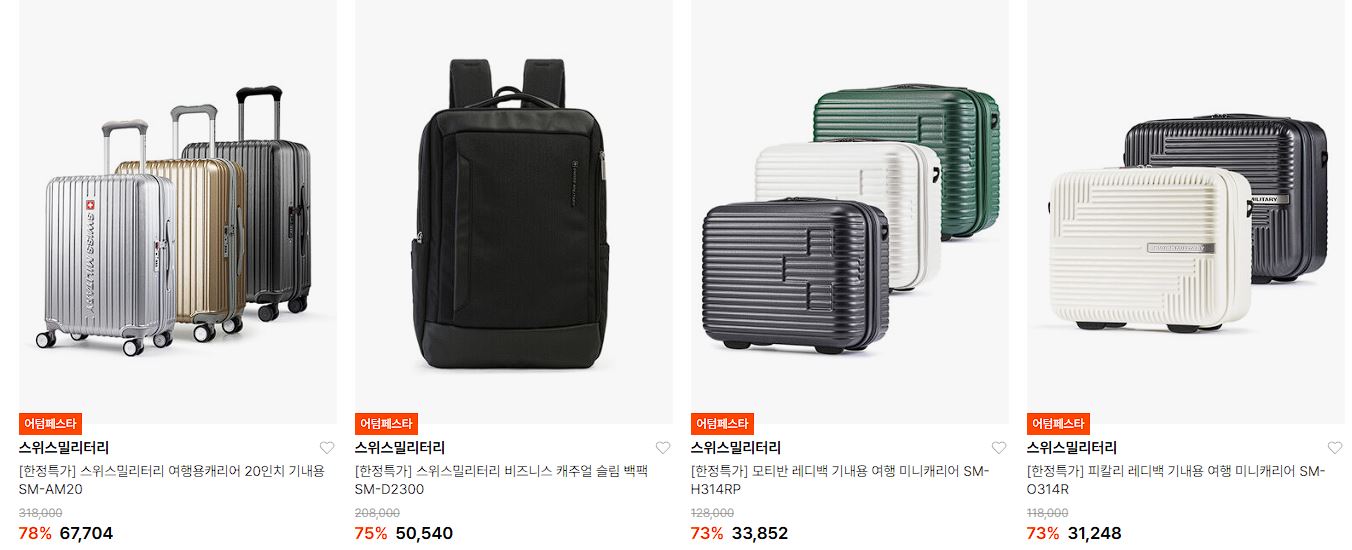The height and width of the screenshot is (550, 1352).
Task: Open the black slim backpack image
Action: (514, 212)
